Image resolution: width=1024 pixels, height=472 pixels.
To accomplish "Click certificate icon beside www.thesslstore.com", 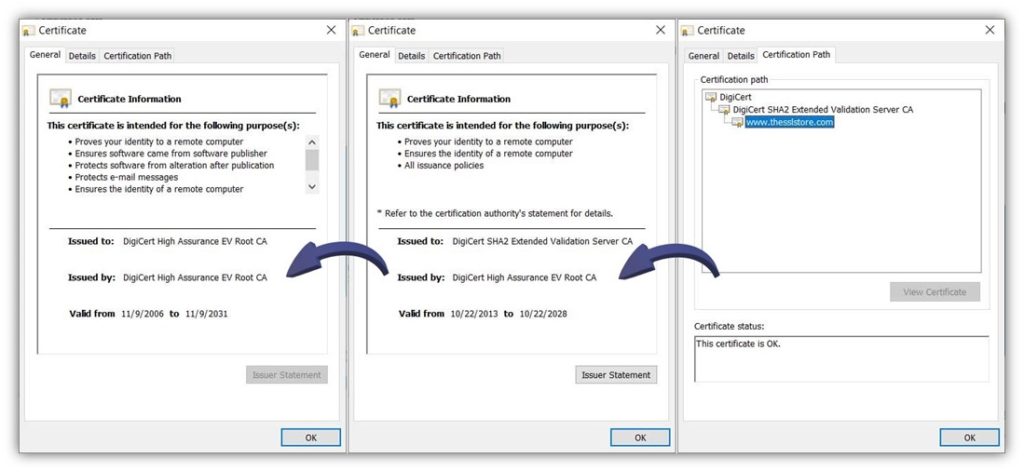I will click(x=737, y=122).
